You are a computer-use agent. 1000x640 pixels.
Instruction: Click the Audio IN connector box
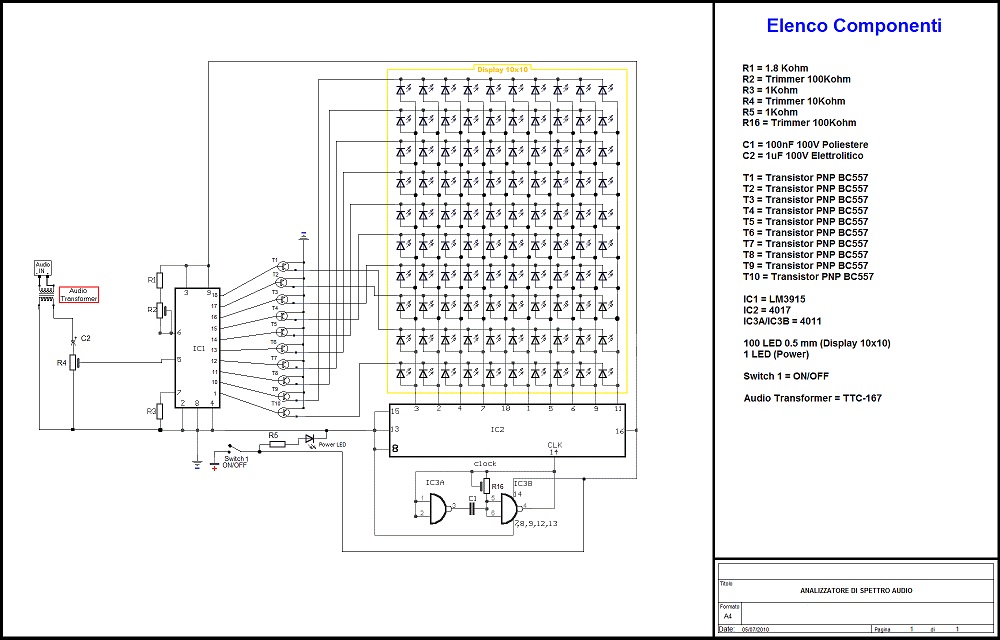tap(43, 267)
